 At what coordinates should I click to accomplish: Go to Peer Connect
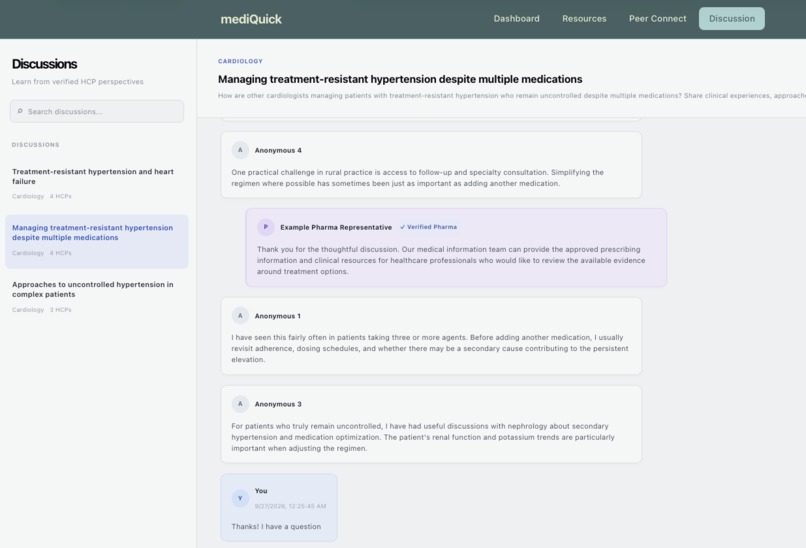click(x=657, y=19)
